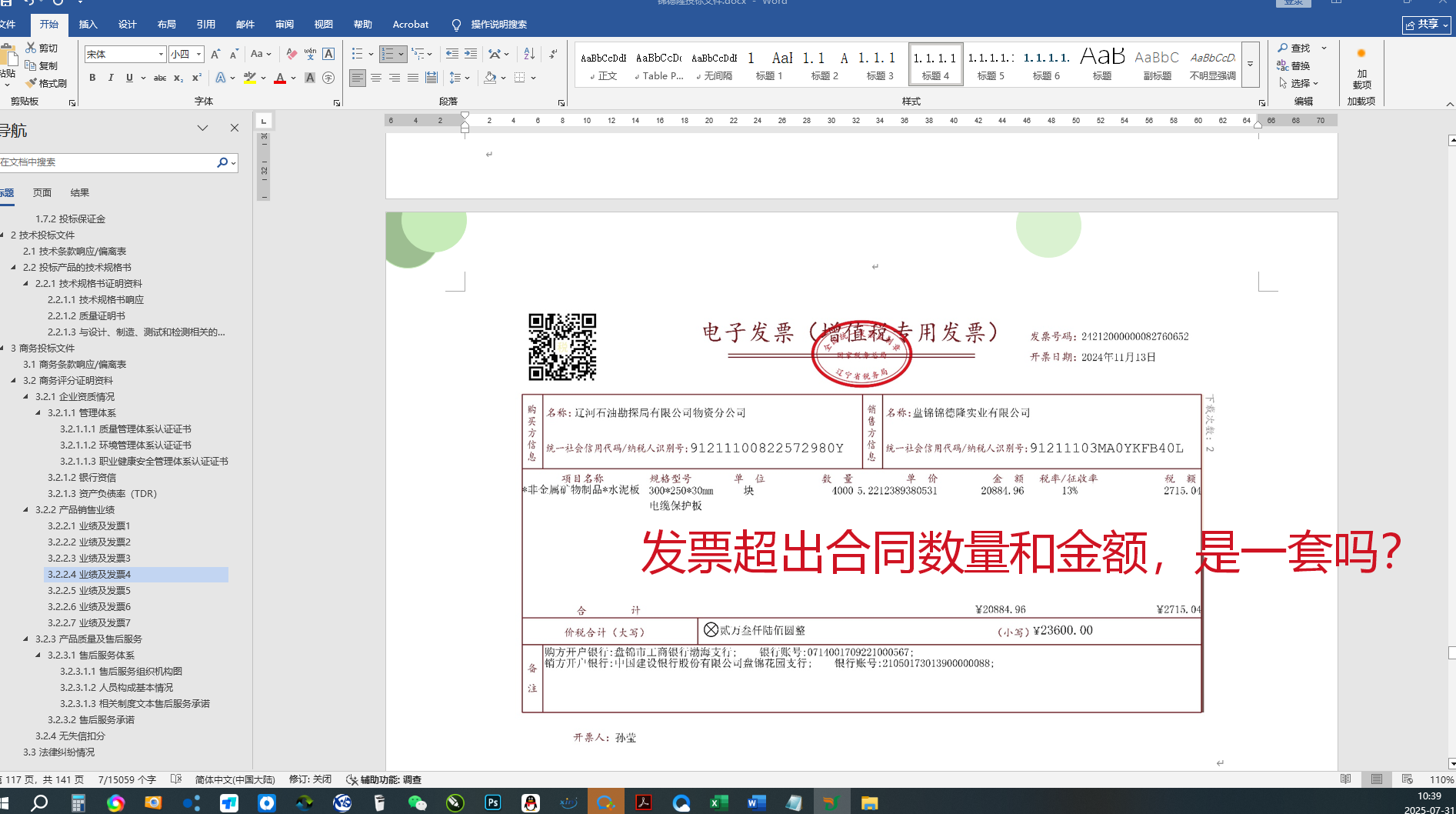The width and height of the screenshot is (1456, 814).
Task: Toggle center text alignment
Action: click(376, 78)
